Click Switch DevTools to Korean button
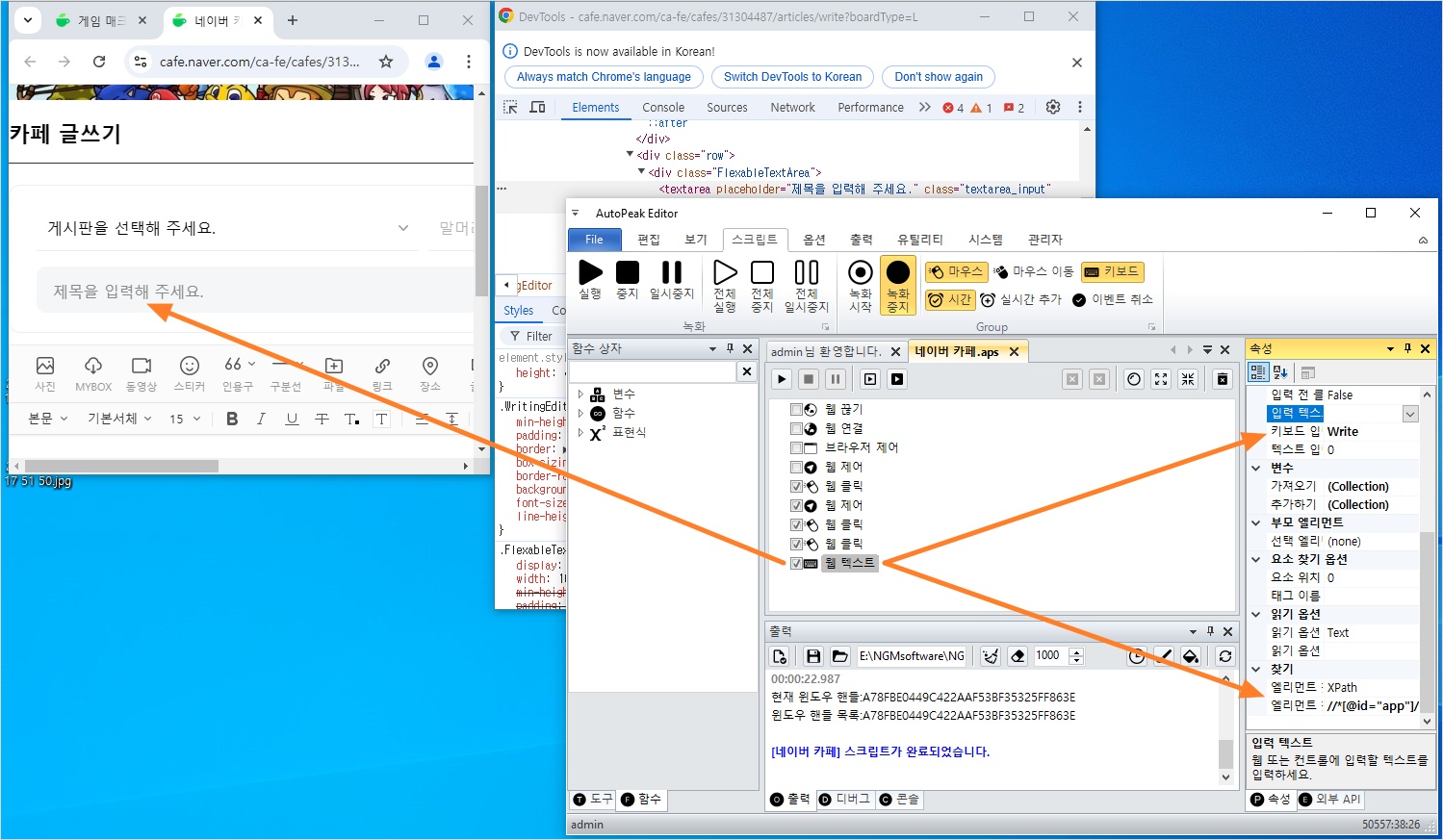Viewport: 1443px width, 840px height. coord(793,77)
